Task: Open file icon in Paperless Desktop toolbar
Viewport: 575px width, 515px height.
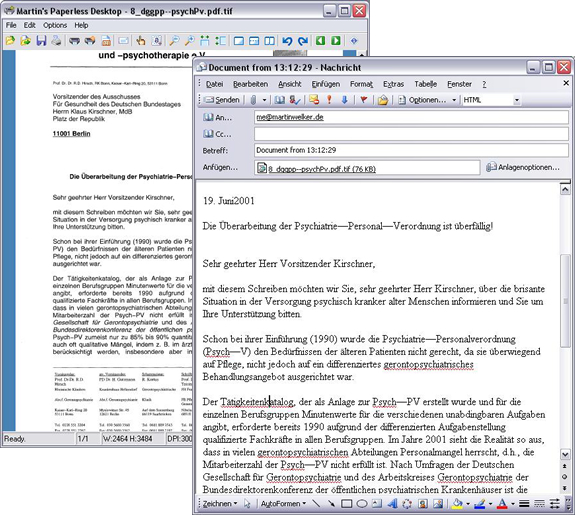Action: point(10,41)
